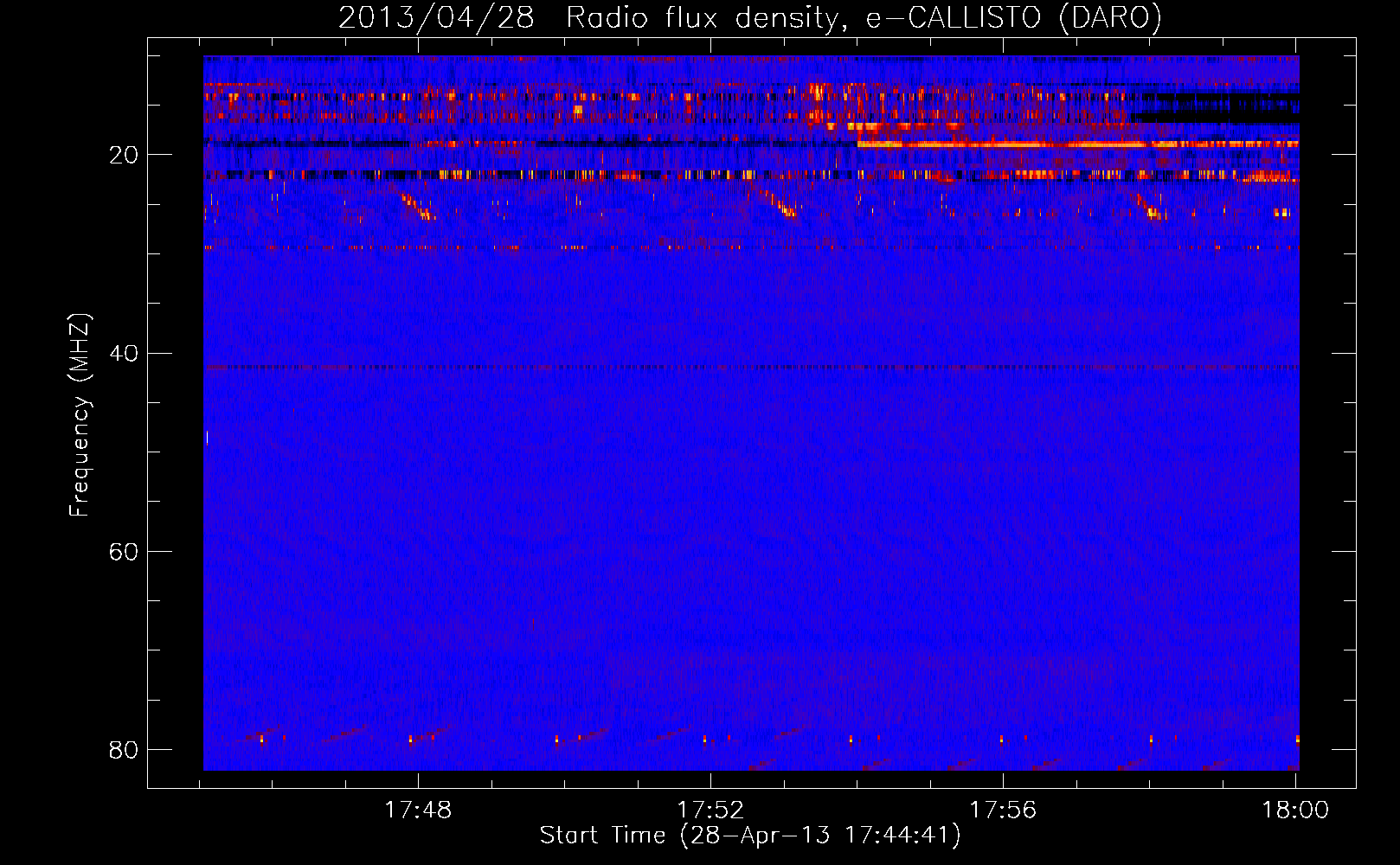Click the Frequency (MHZ) axis label
This screenshot has width=1400, height=865.
80,415
